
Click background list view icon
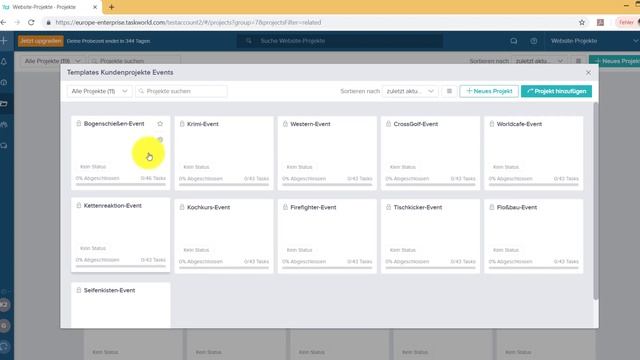578,61
